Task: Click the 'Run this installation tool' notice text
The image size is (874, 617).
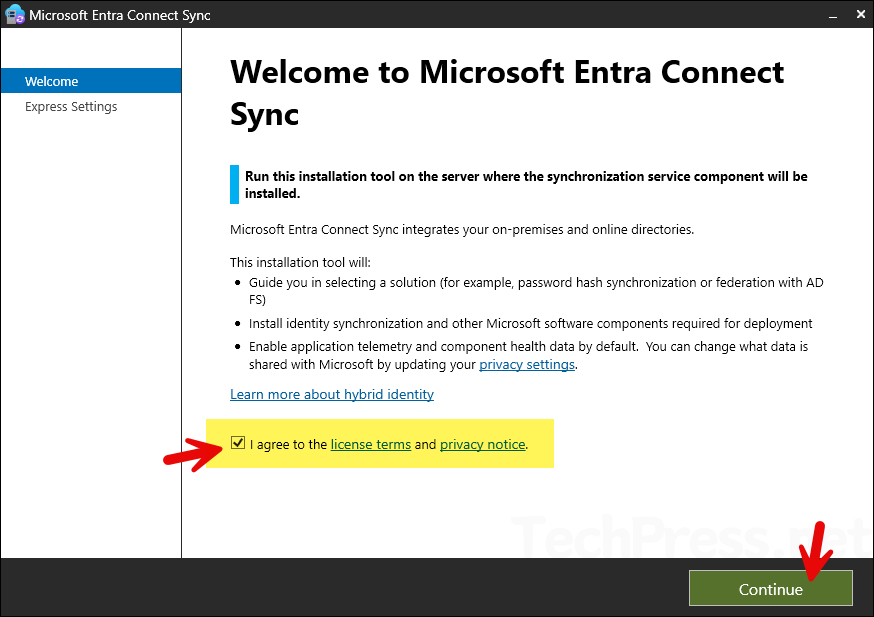Action: [526, 184]
